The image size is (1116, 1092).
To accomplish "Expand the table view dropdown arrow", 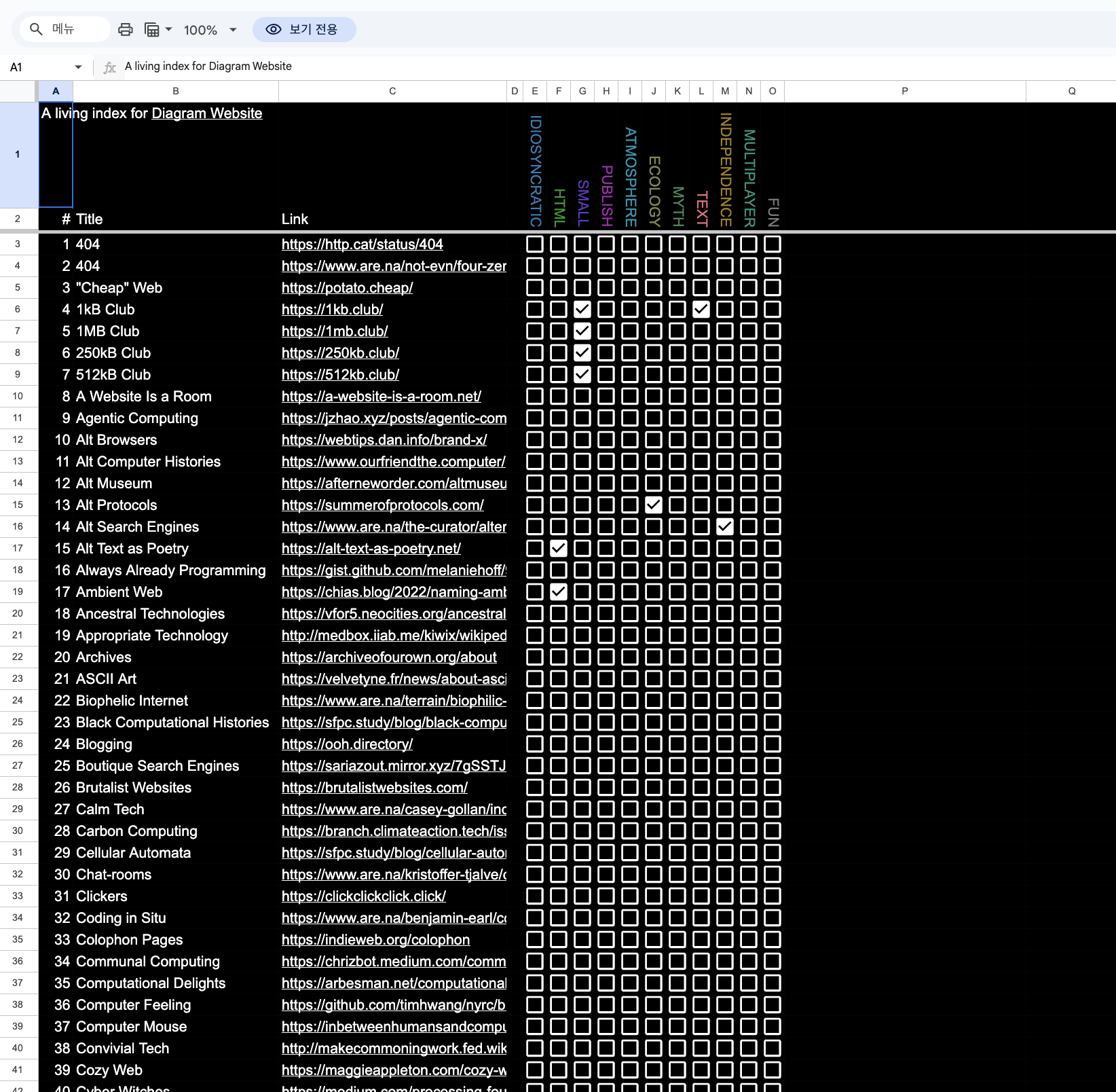I will coord(169,29).
